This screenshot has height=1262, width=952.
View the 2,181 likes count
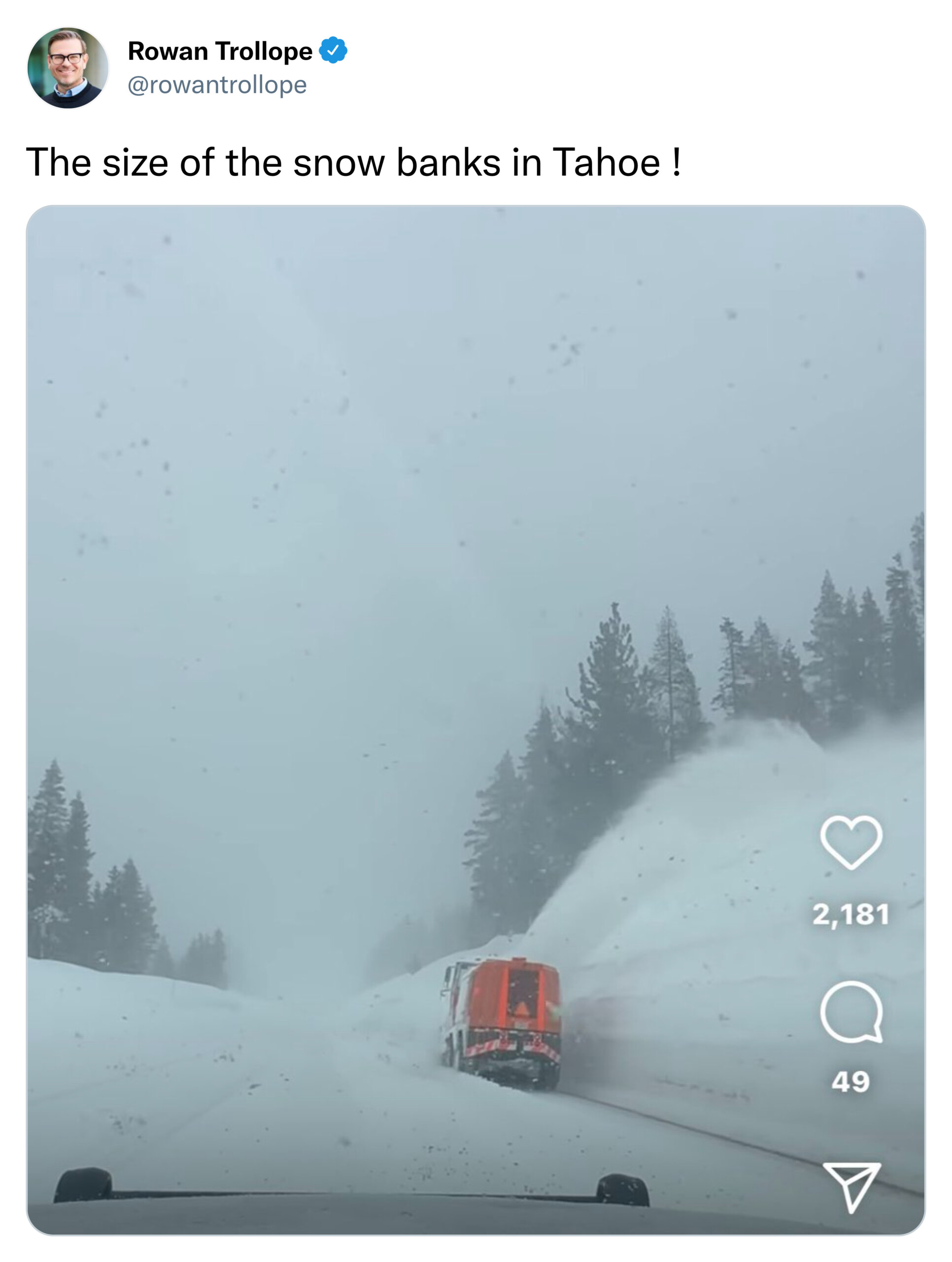[850, 914]
